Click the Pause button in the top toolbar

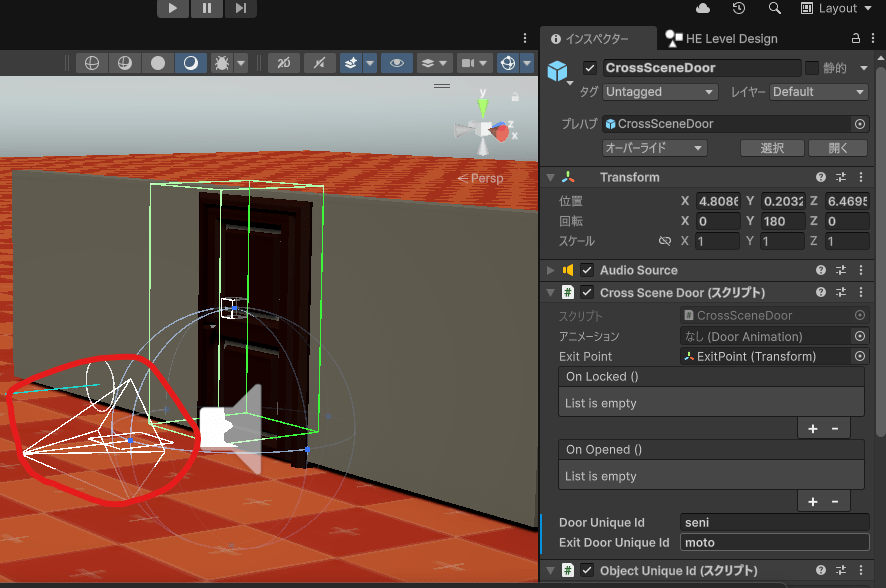coord(207,8)
